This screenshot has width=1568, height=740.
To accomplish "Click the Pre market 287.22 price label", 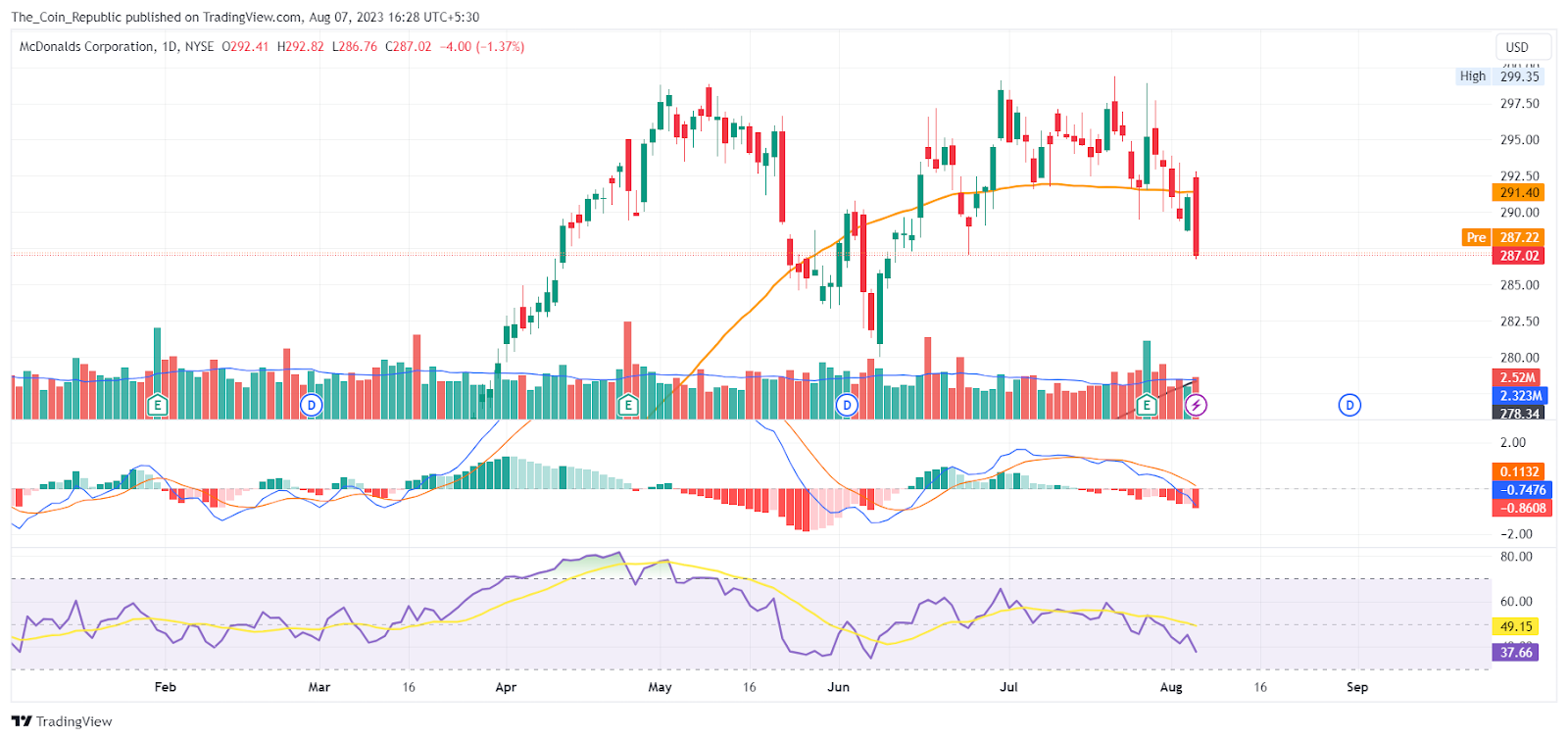I will tap(1504, 237).
